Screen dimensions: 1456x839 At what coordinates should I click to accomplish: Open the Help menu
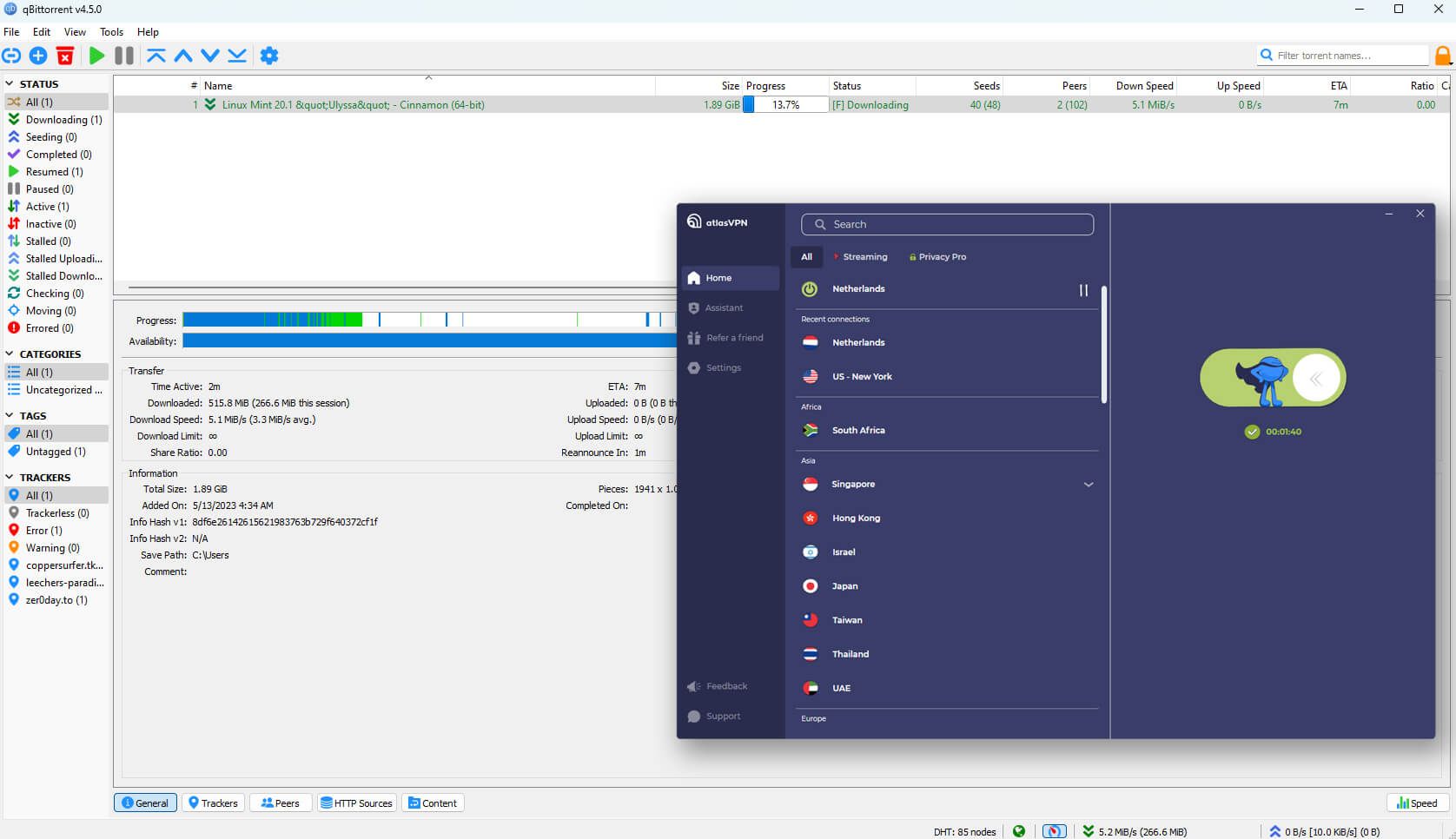pos(148,32)
